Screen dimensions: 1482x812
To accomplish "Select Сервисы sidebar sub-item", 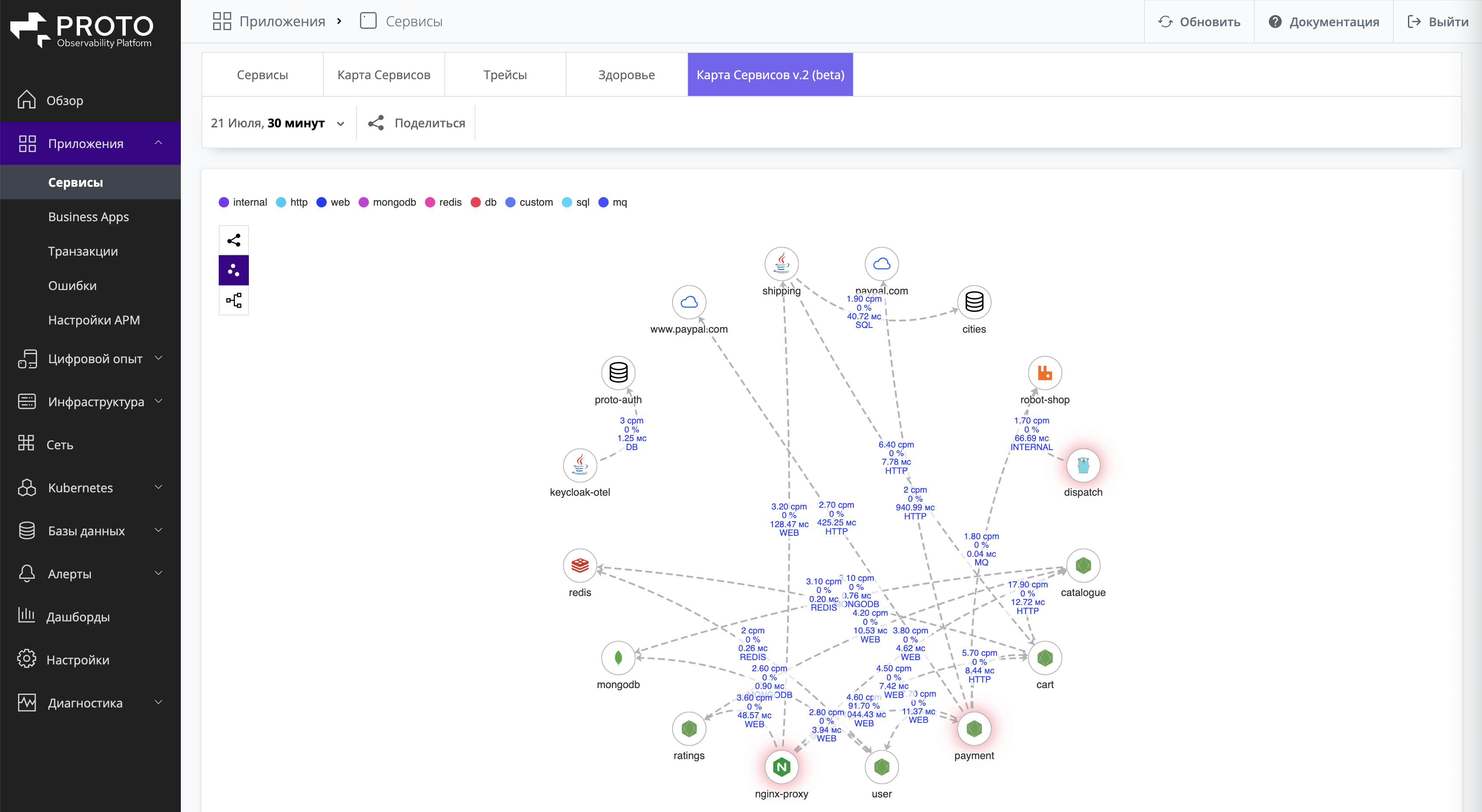I will [x=90, y=182].
